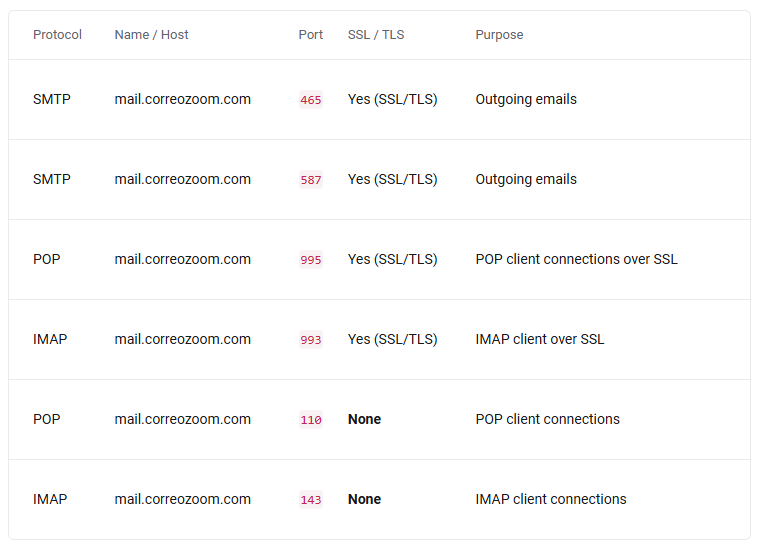Click the SSL / TLS column header
762x545 pixels.
[376, 35]
